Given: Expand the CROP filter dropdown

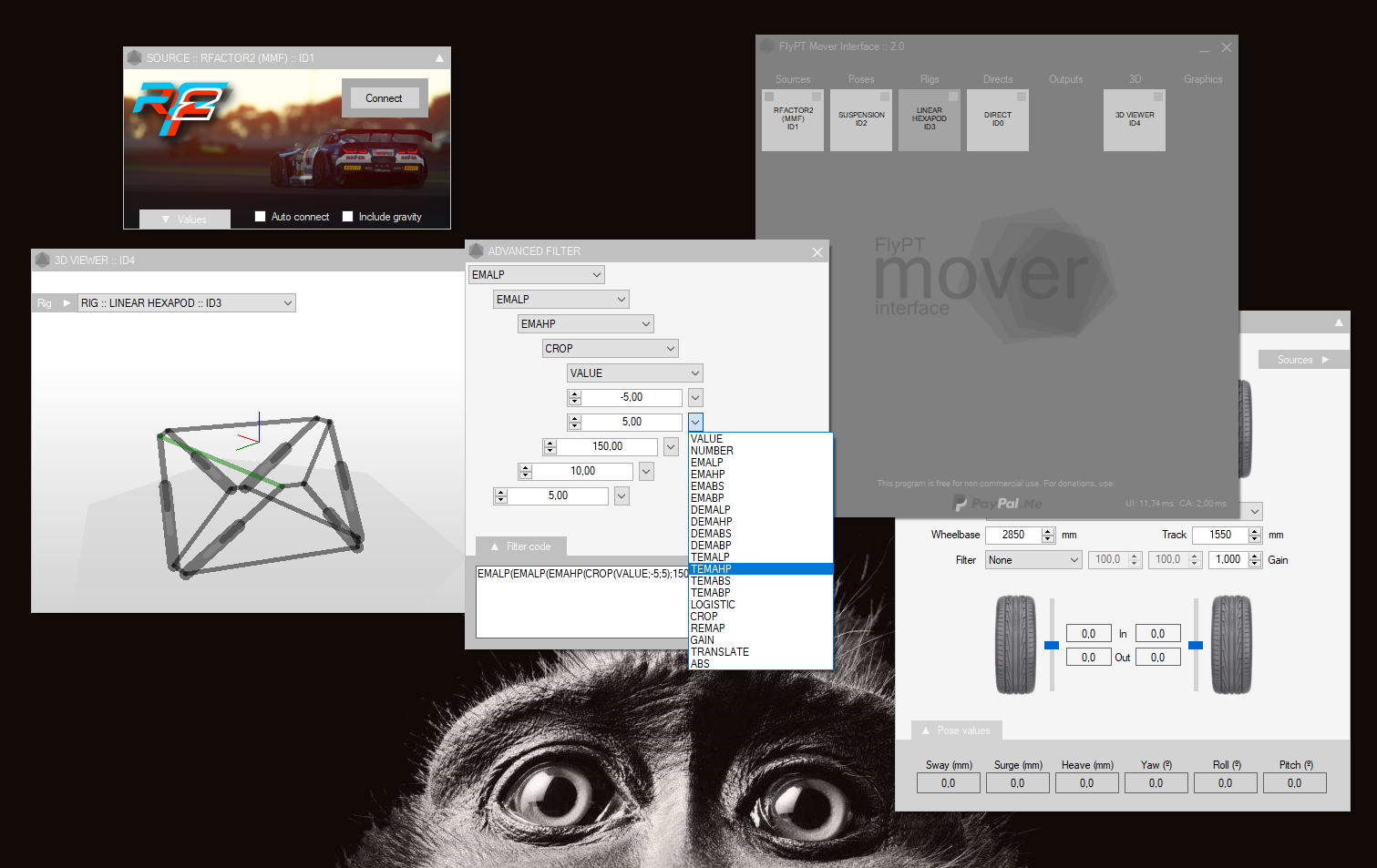Looking at the screenshot, I should tap(670, 349).
